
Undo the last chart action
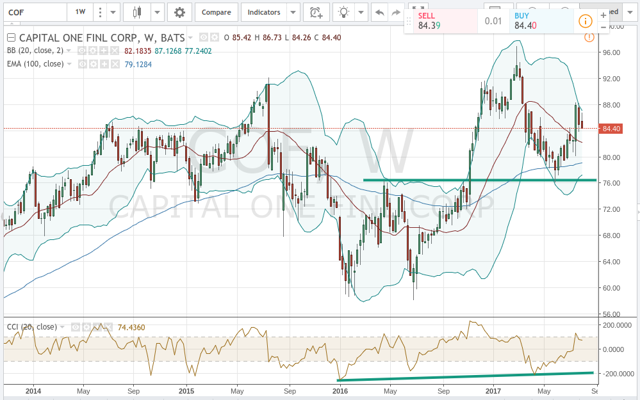[379, 13]
